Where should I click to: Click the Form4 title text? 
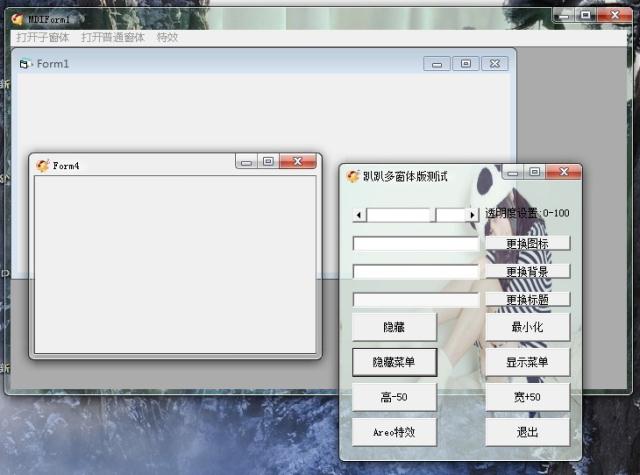pos(66,166)
